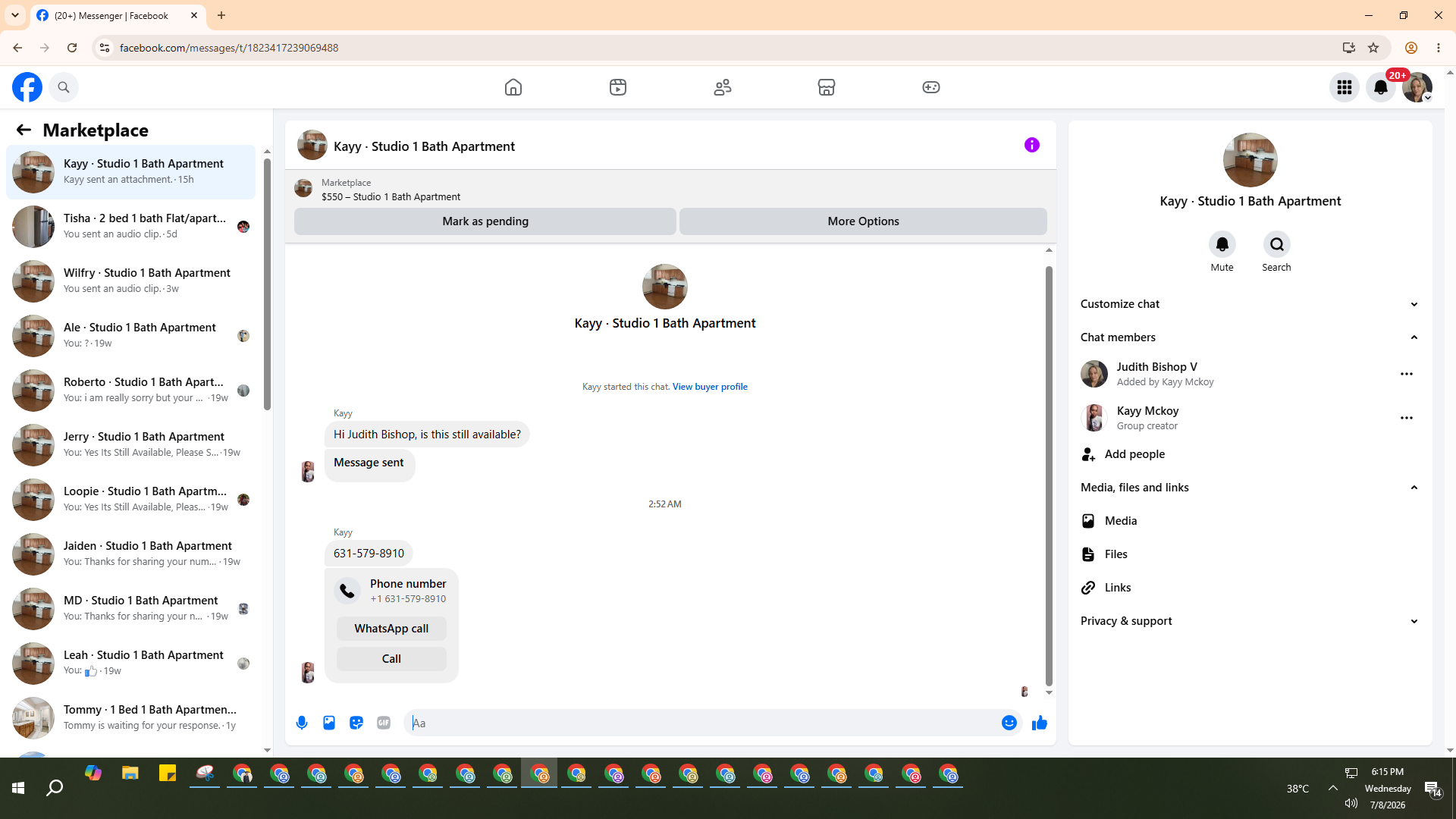Click the message thread scrollbar
This screenshot has height=819, width=1456.
coord(1049,475)
